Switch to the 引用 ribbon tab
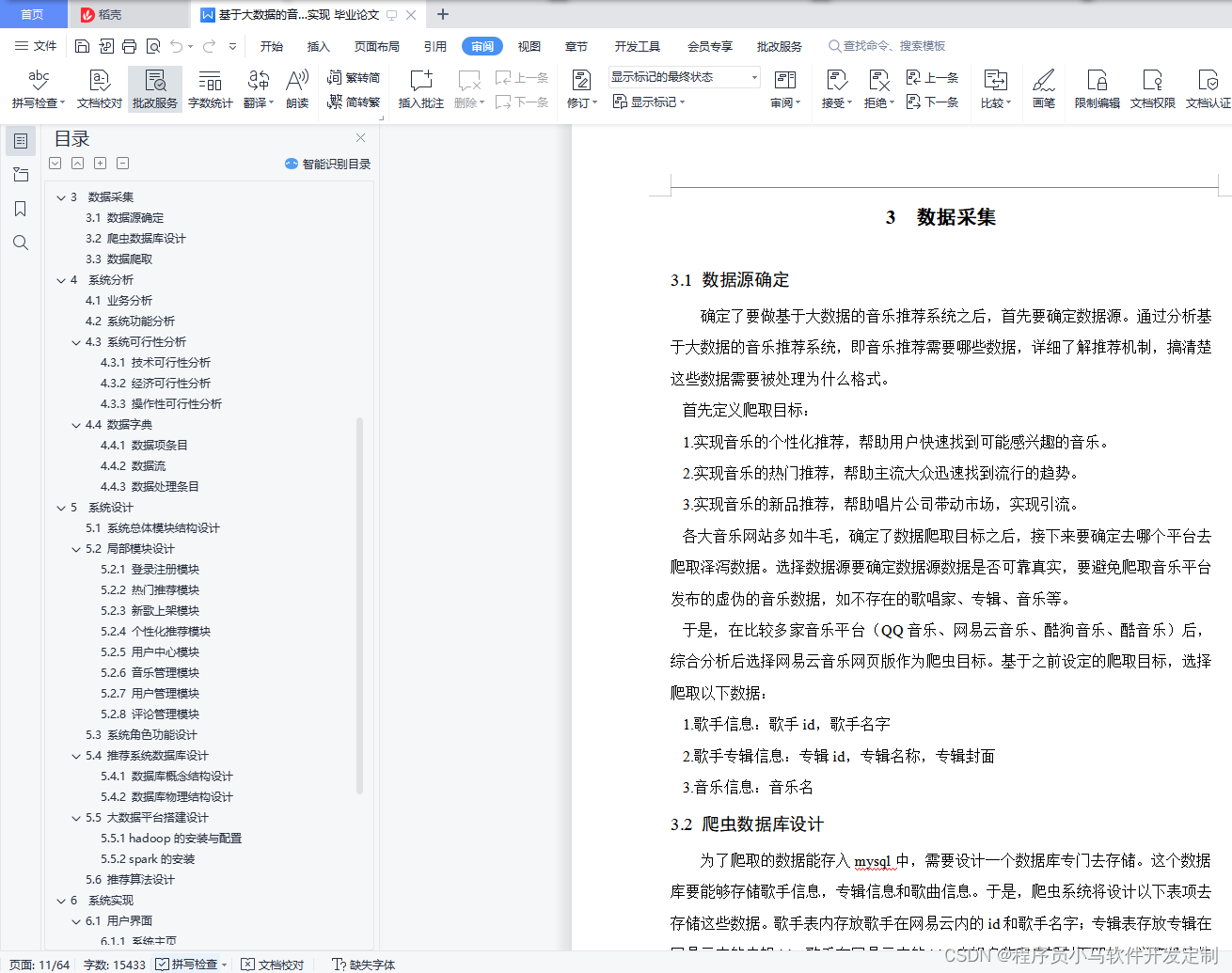Viewport: 1232px width, 973px height. pos(435,46)
